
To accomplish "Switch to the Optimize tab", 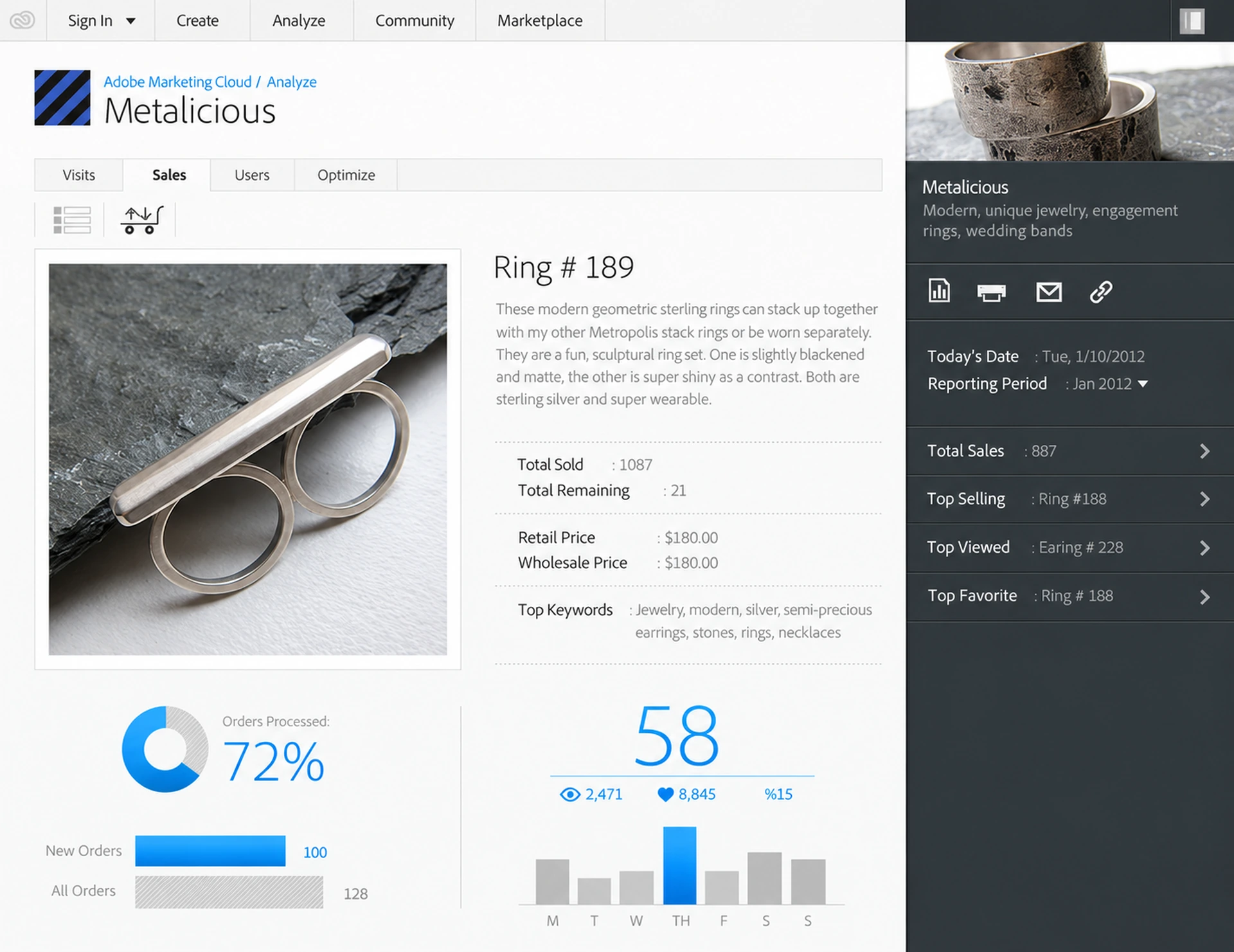I will click(x=346, y=175).
